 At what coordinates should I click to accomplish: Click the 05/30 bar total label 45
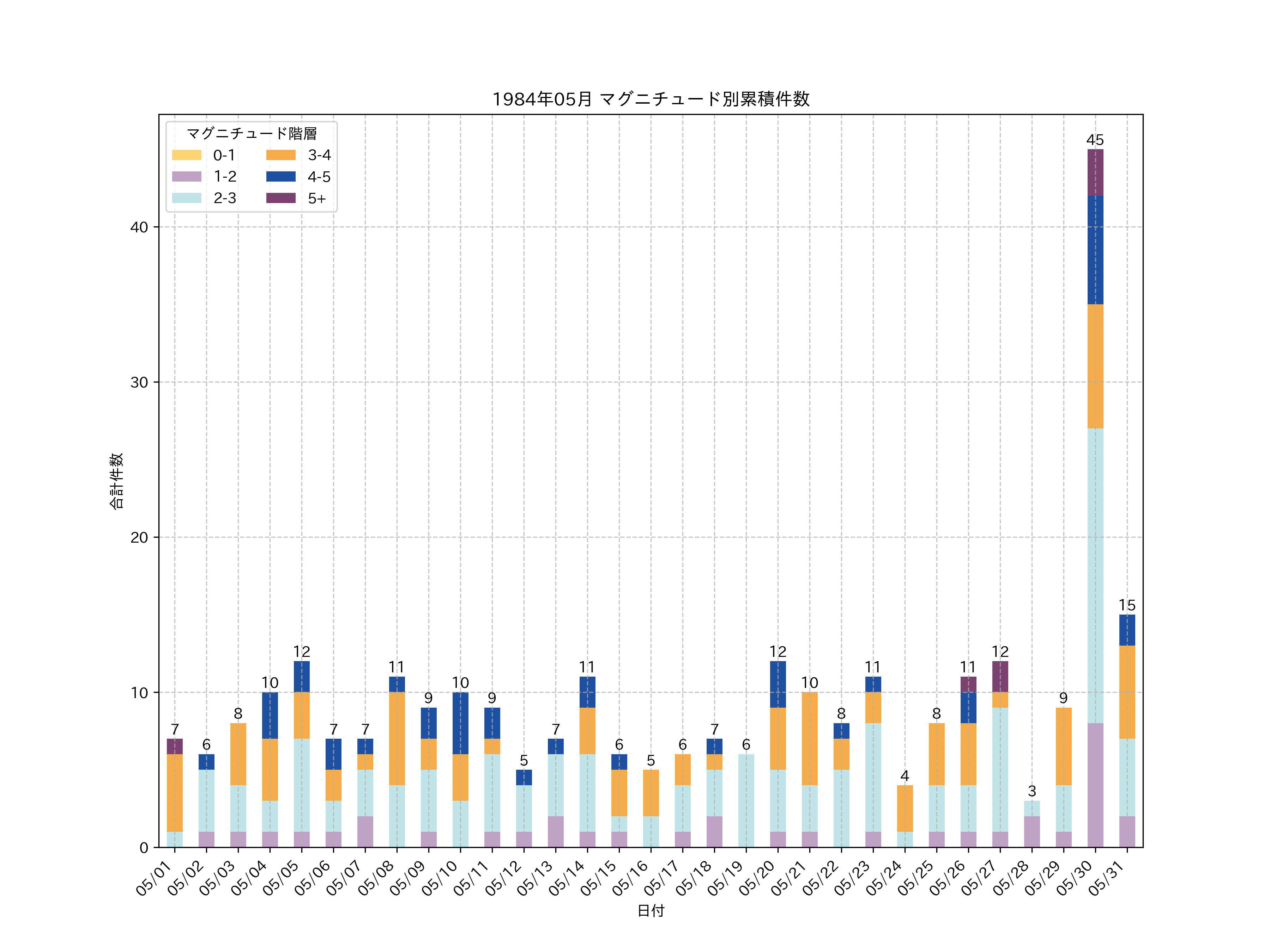point(1095,140)
